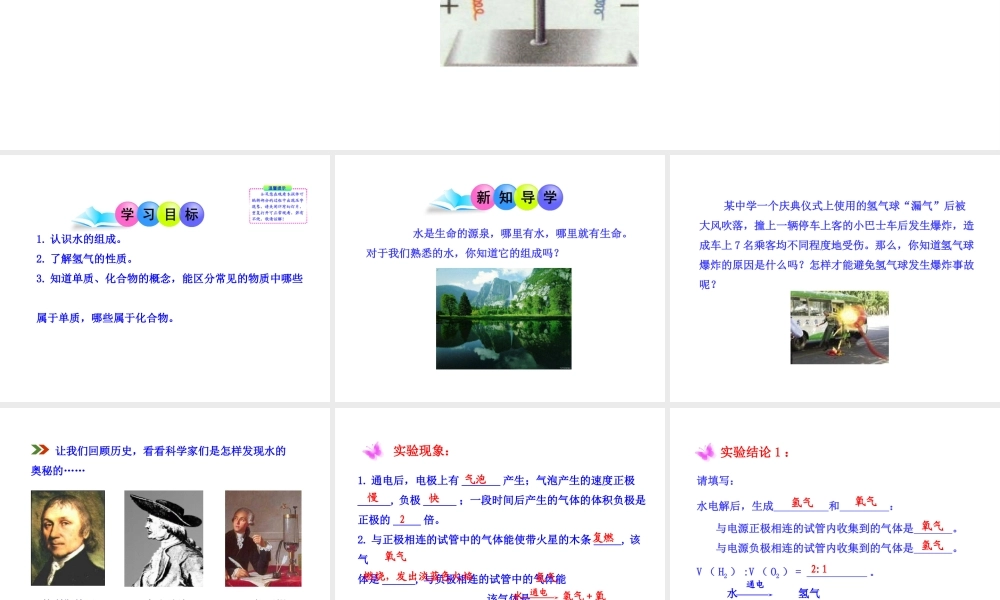Click the line '3. 知道单质、化合物的概念'
This screenshot has width=1000, height=600.
170,279
